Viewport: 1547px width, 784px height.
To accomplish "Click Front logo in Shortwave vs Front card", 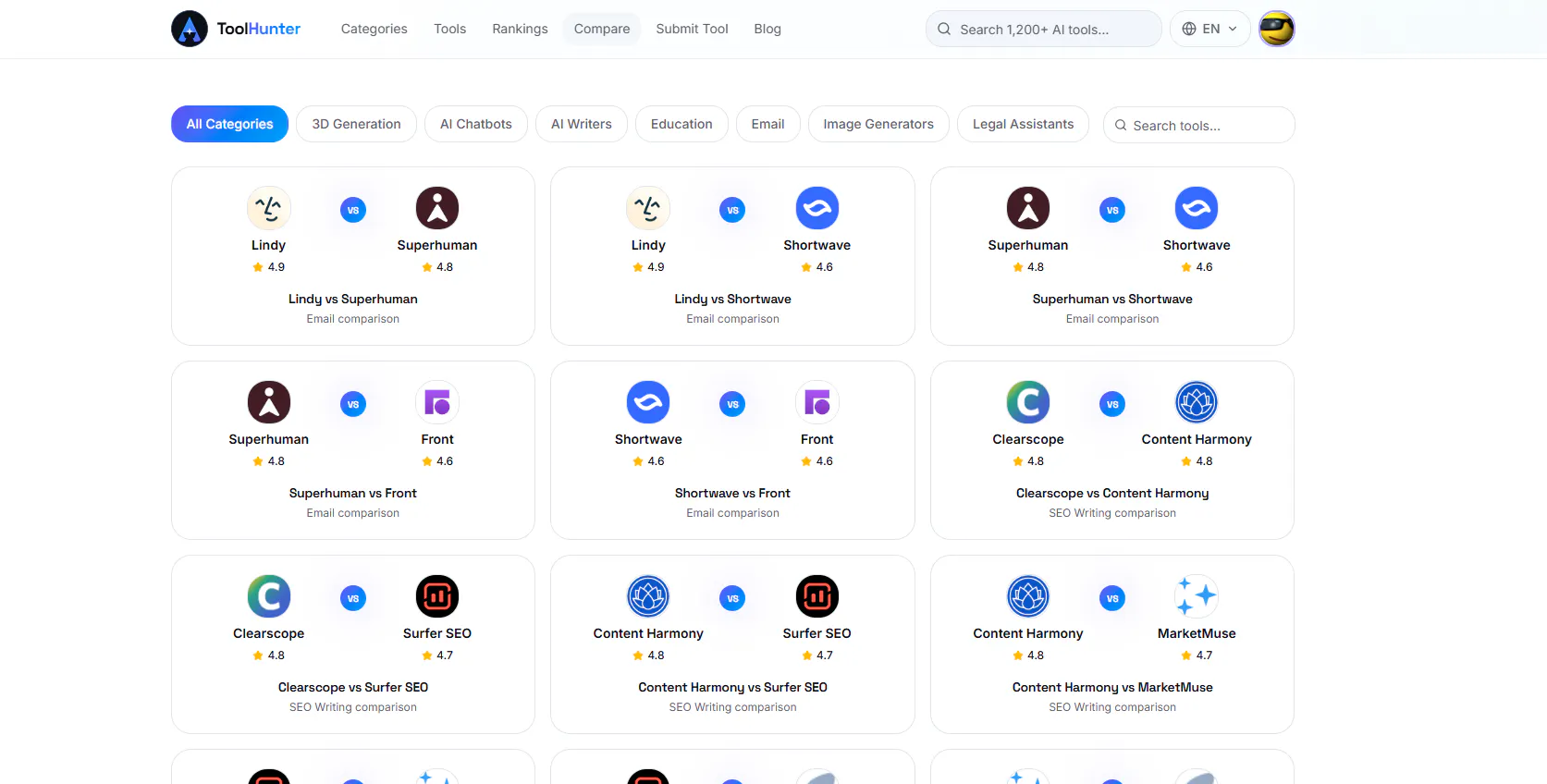I will click(817, 402).
